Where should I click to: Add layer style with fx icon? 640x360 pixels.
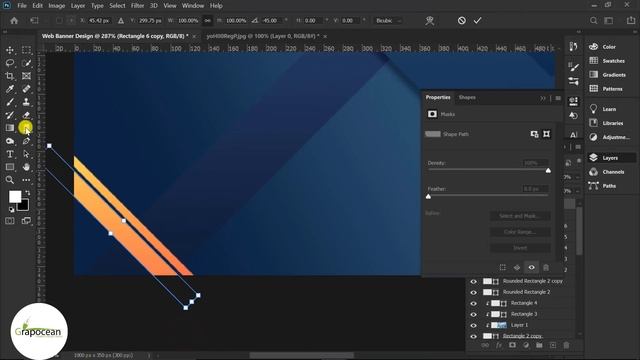(499, 345)
